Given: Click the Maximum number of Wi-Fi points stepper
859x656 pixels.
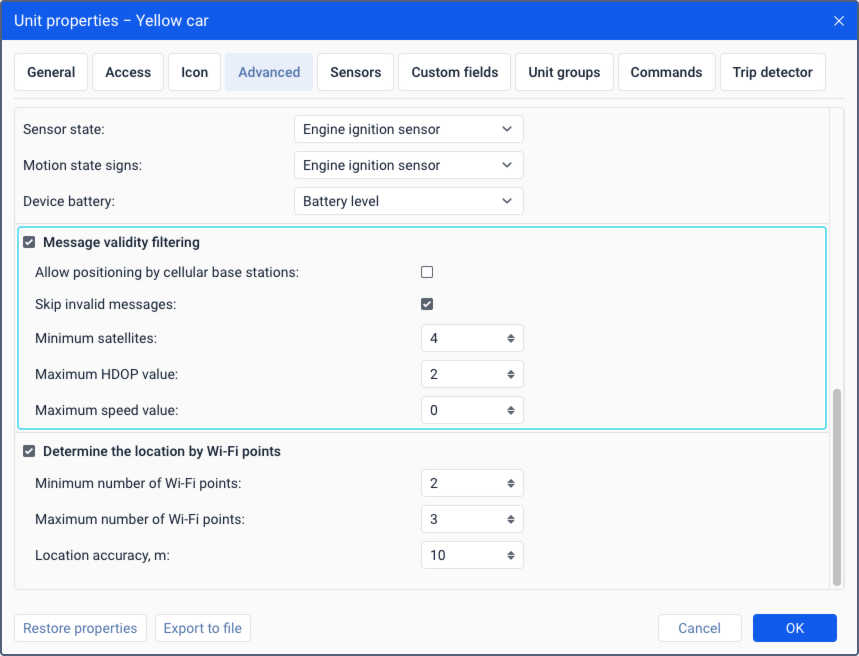Looking at the screenshot, I should click(x=511, y=519).
